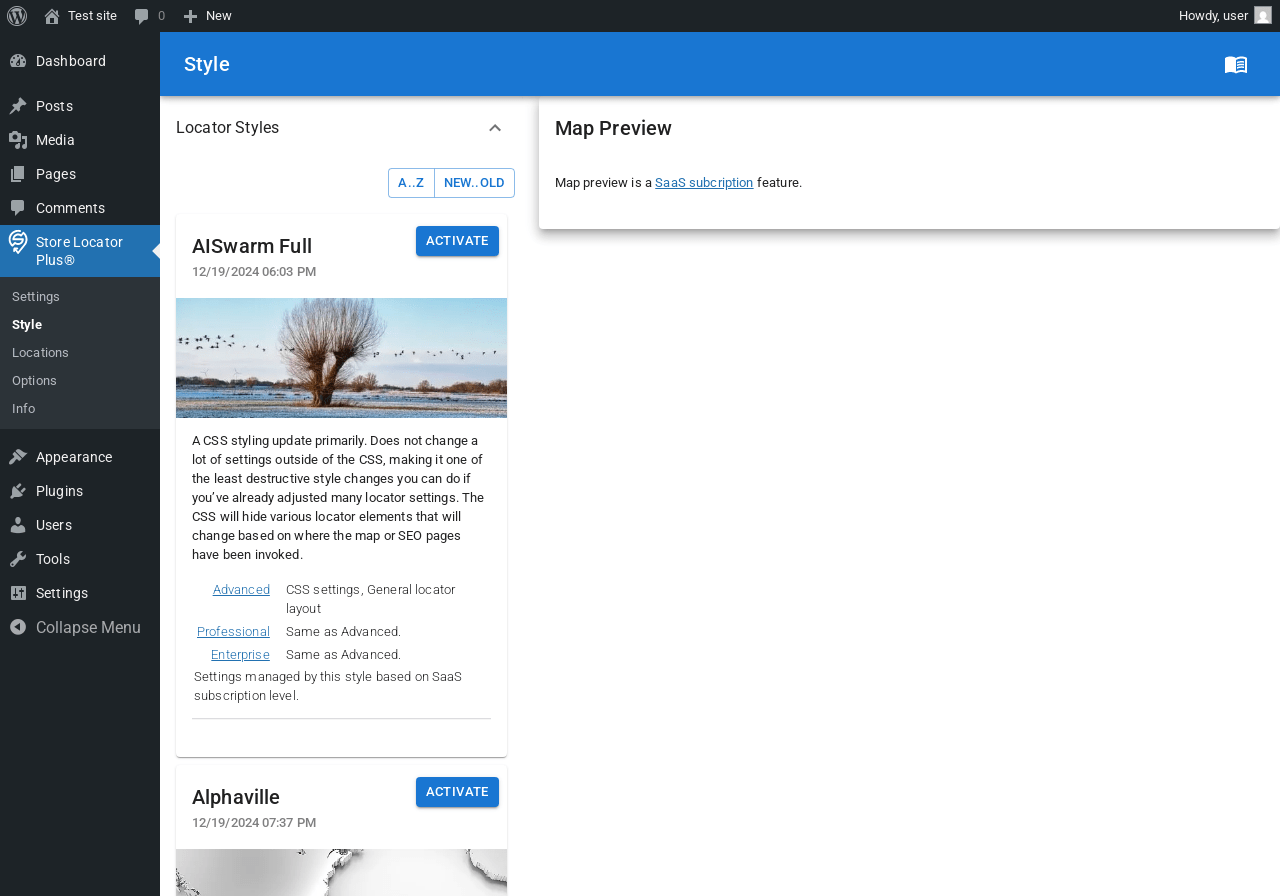Open the documentation book icon

pyautogui.click(x=1236, y=64)
